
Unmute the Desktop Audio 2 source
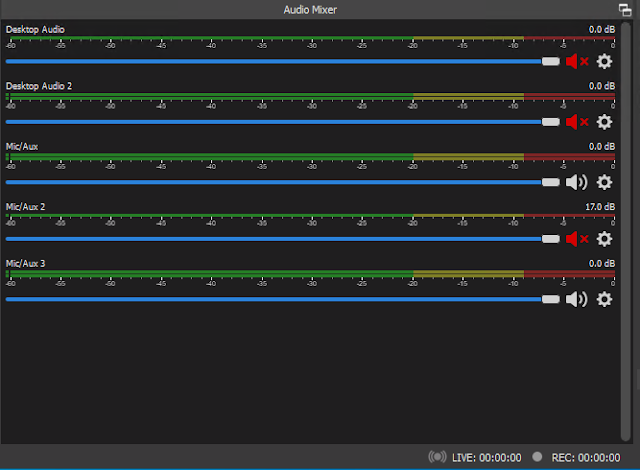tap(577, 122)
